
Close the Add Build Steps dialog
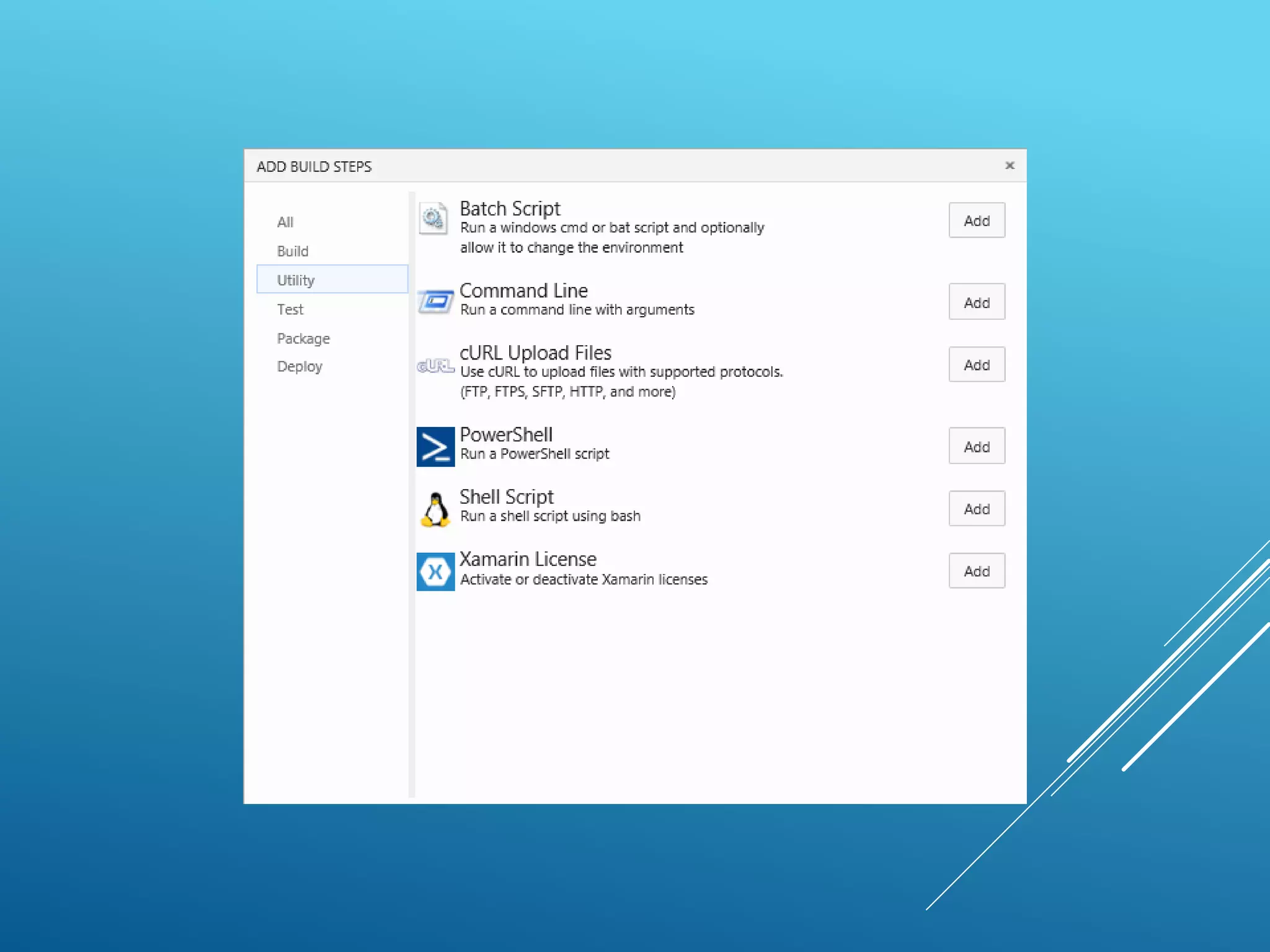pyautogui.click(x=1010, y=165)
